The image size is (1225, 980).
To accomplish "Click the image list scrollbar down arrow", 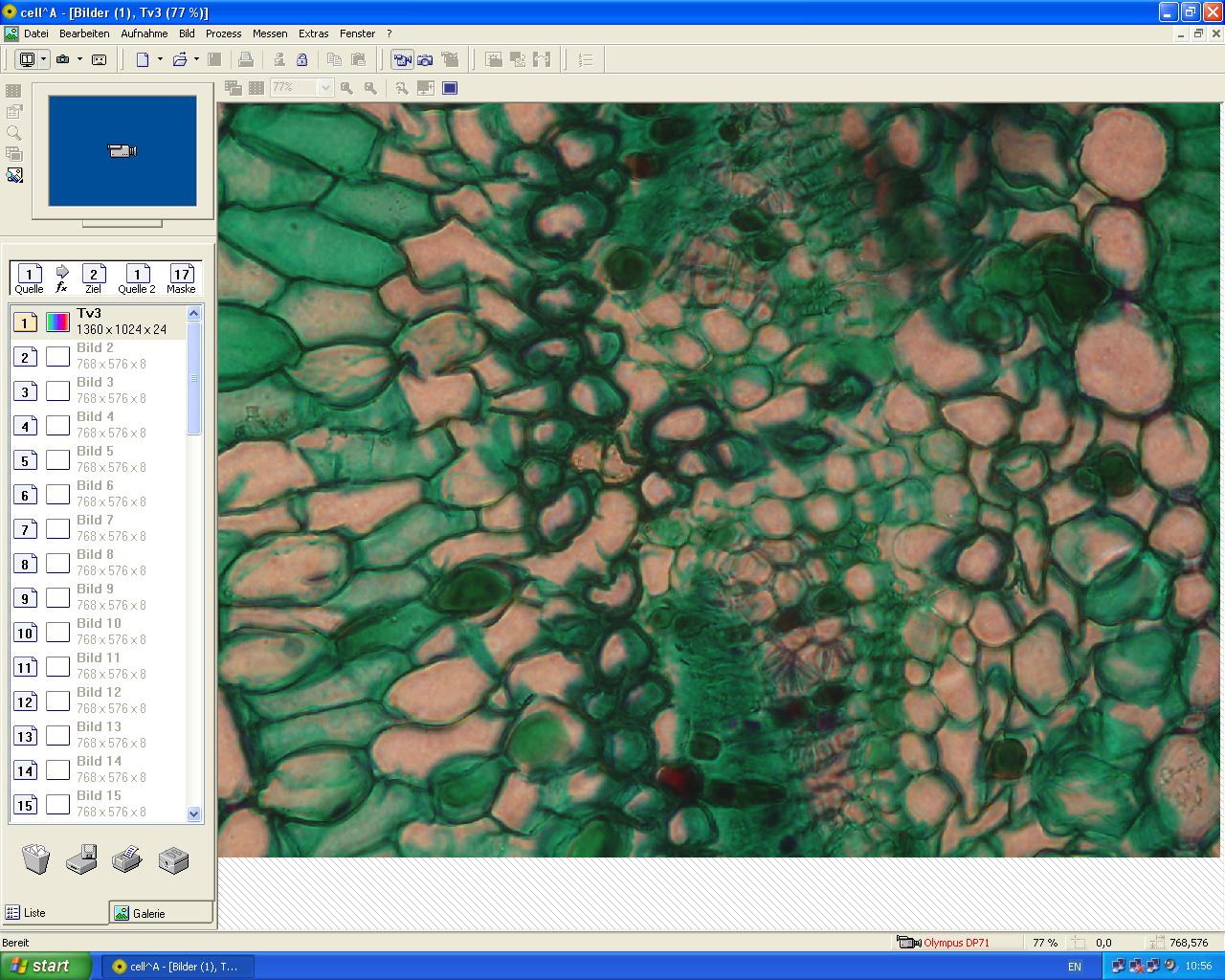I will 194,813.
